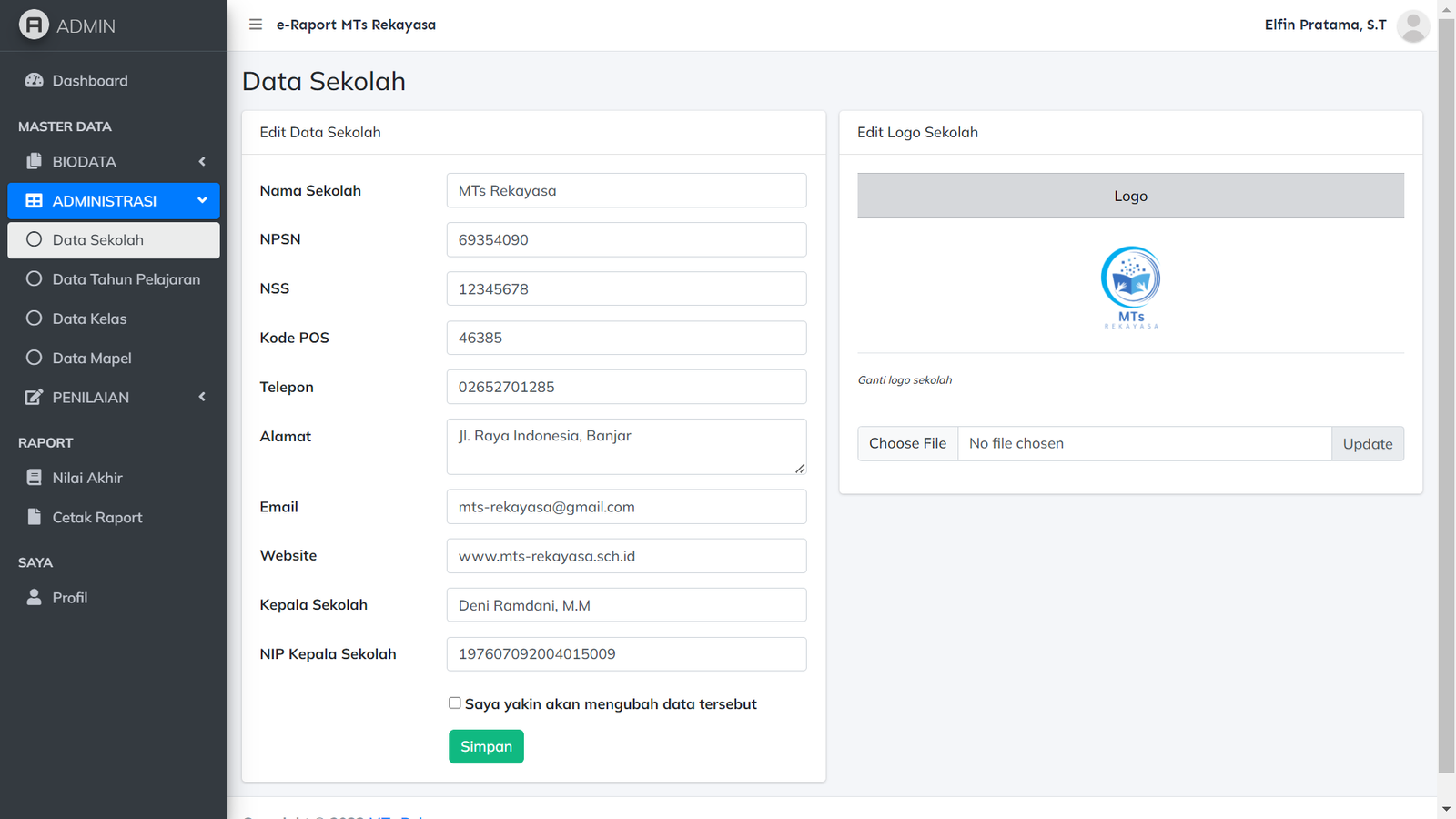The height and width of the screenshot is (819, 1456).
Task: Click the Cetak Raport file icon
Action: (x=35, y=517)
